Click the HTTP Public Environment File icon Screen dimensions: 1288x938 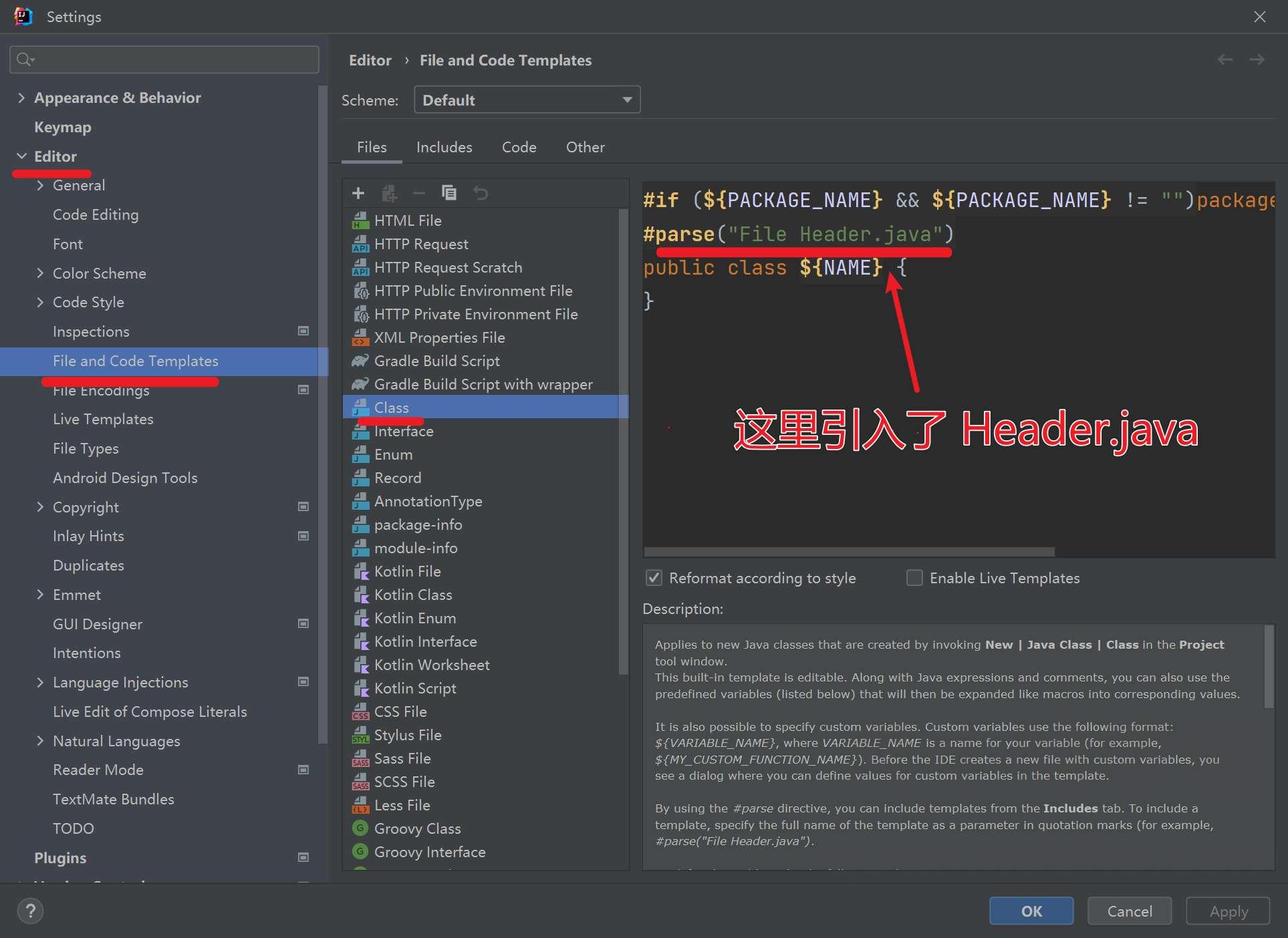point(360,291)
